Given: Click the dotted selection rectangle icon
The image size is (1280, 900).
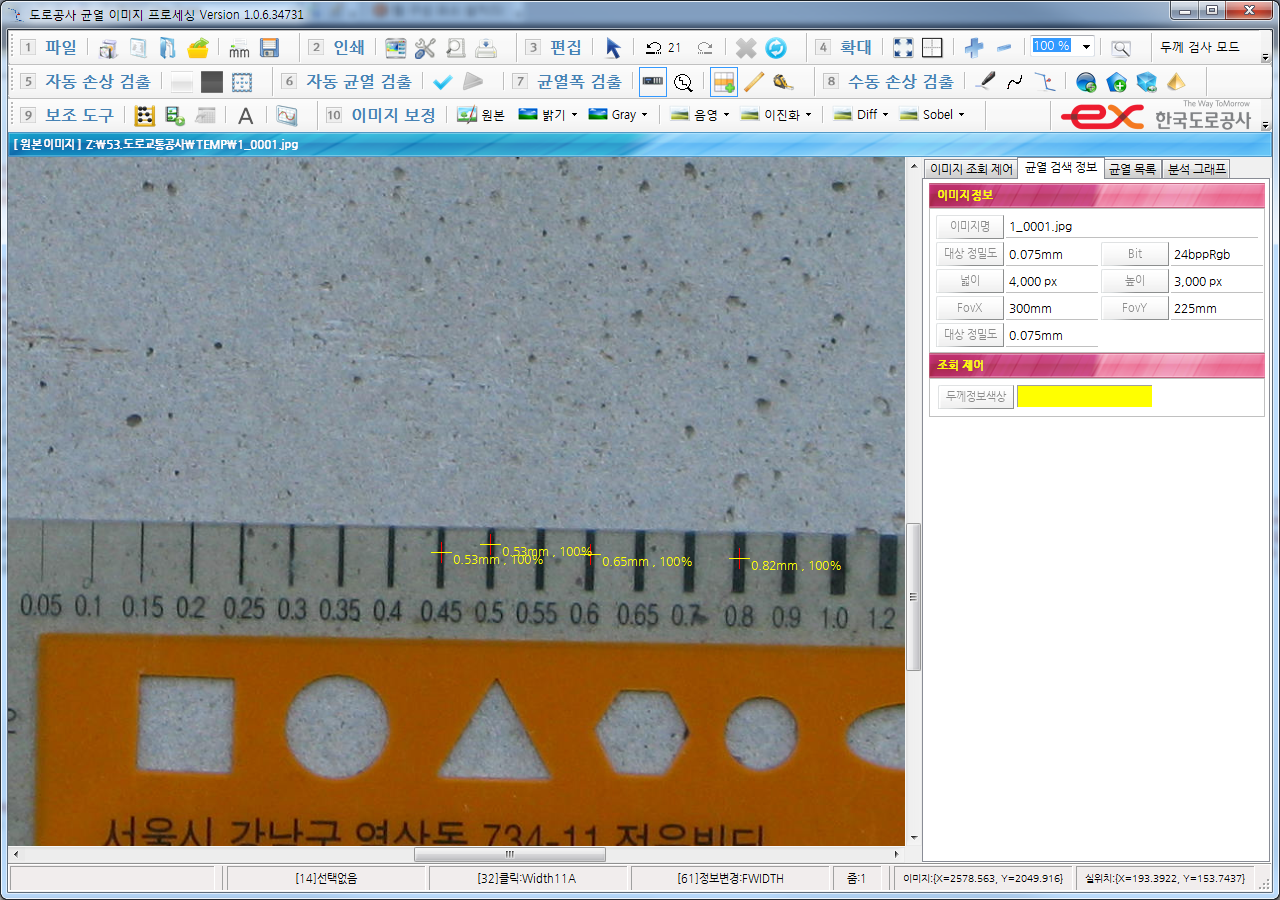Looking at the screenshot, I should click(x=242, y=82).
